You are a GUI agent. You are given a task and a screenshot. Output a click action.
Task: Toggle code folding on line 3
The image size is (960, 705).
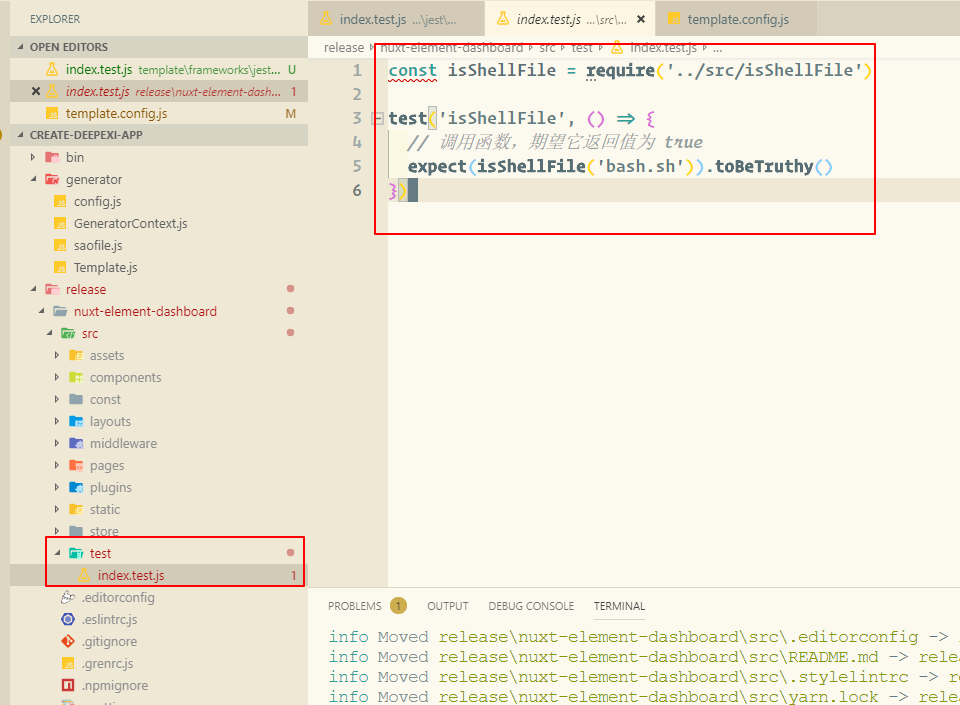click(377, 119)
